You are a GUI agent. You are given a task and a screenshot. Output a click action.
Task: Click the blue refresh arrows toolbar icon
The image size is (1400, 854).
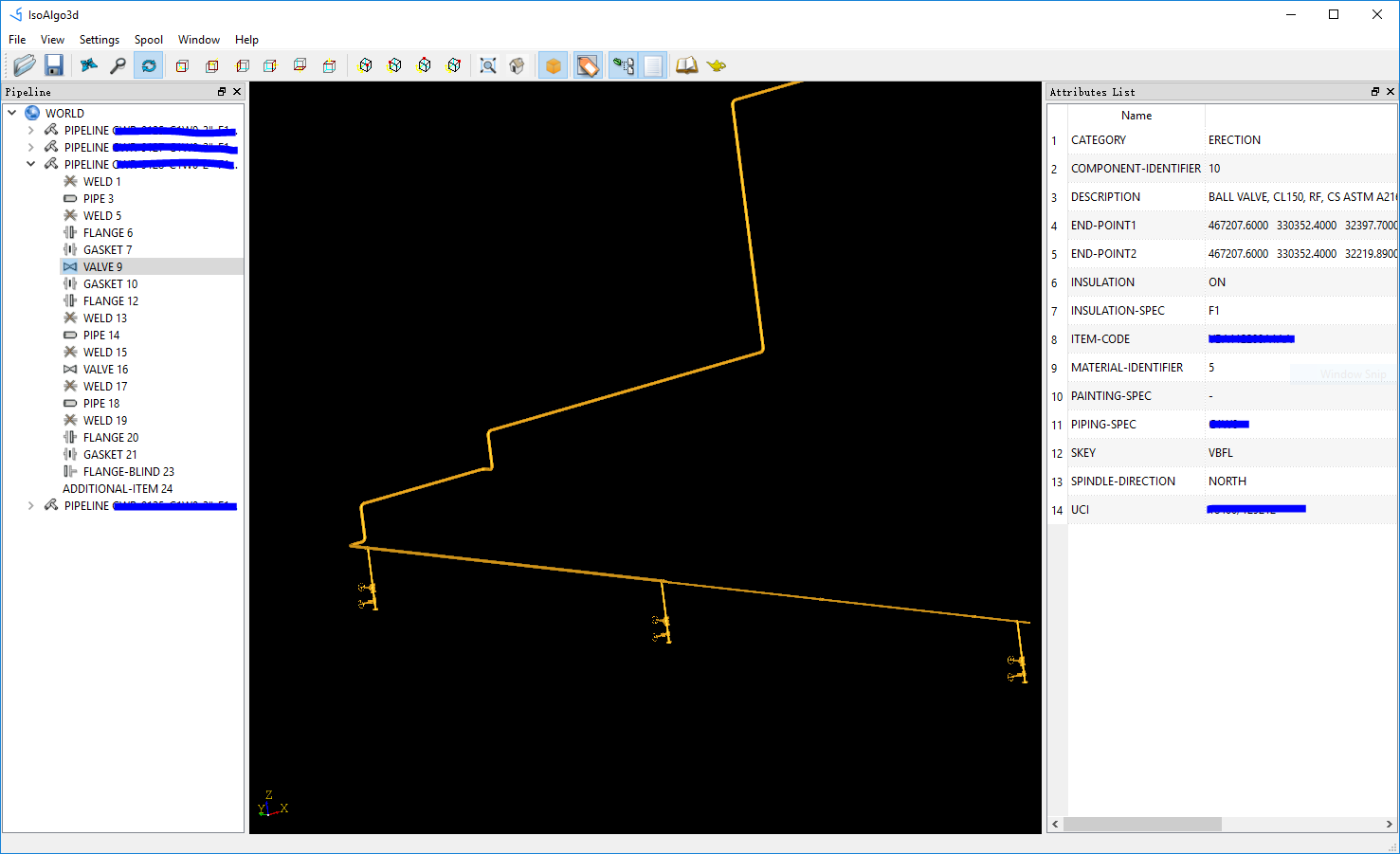point(149,65)
